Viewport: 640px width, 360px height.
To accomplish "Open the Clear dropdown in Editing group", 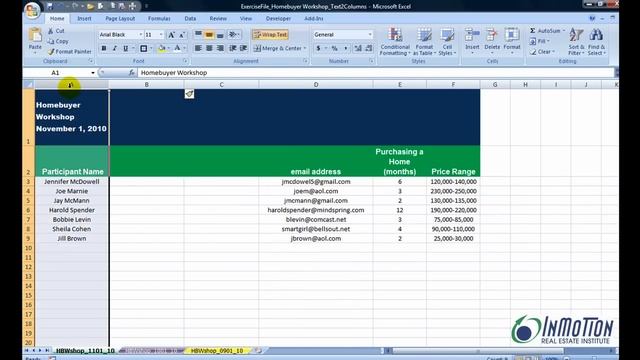I will tap(542, 52).
